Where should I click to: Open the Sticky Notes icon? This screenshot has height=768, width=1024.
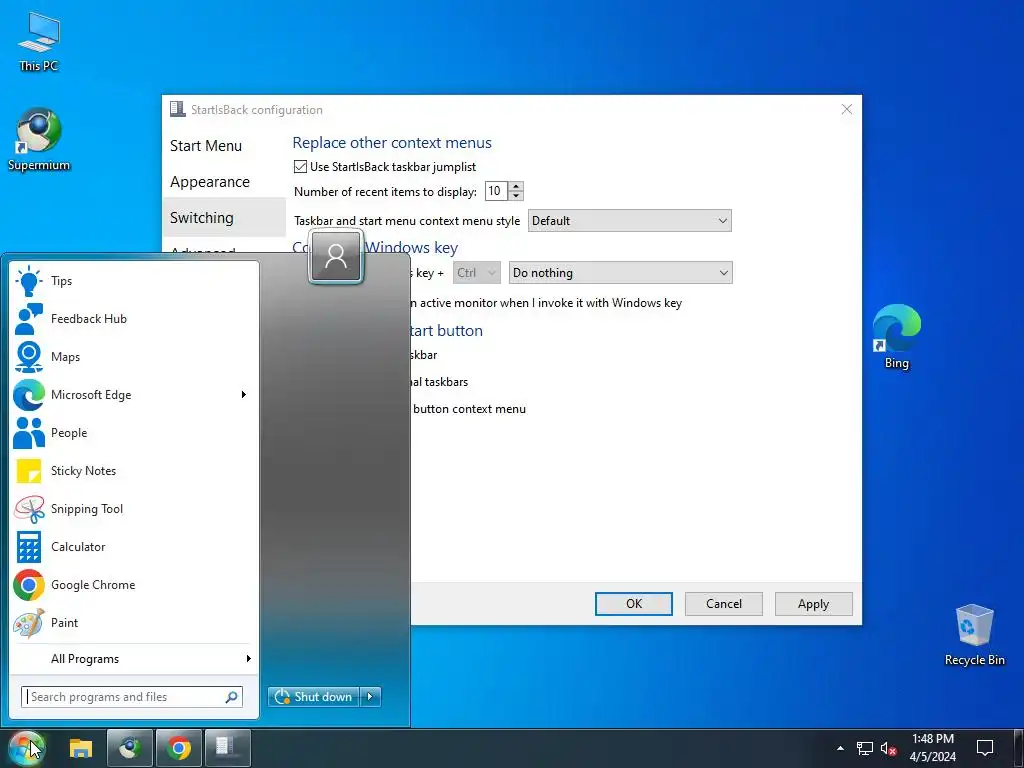[29, 470]
